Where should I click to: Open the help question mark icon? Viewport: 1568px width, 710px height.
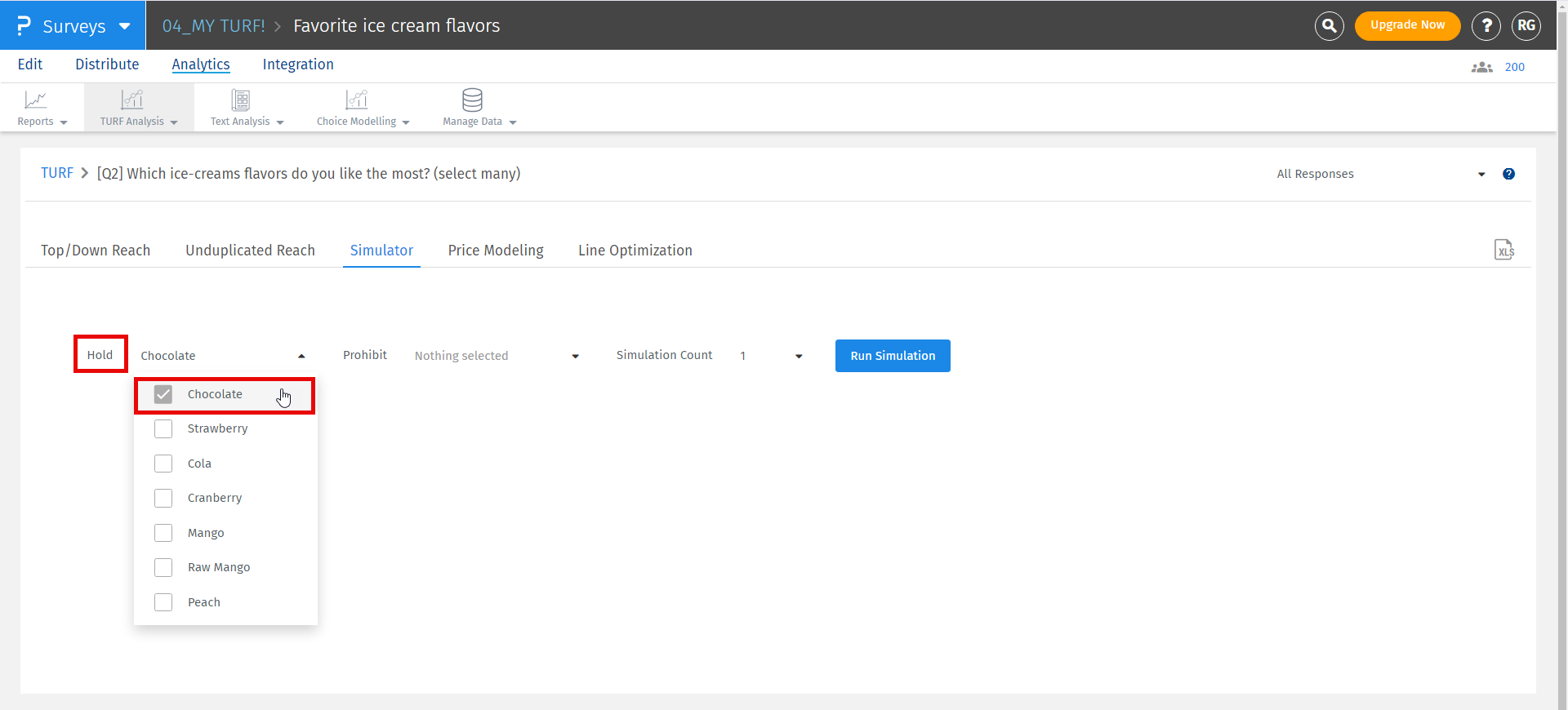pyautogui.click(x=1486, y=26)
